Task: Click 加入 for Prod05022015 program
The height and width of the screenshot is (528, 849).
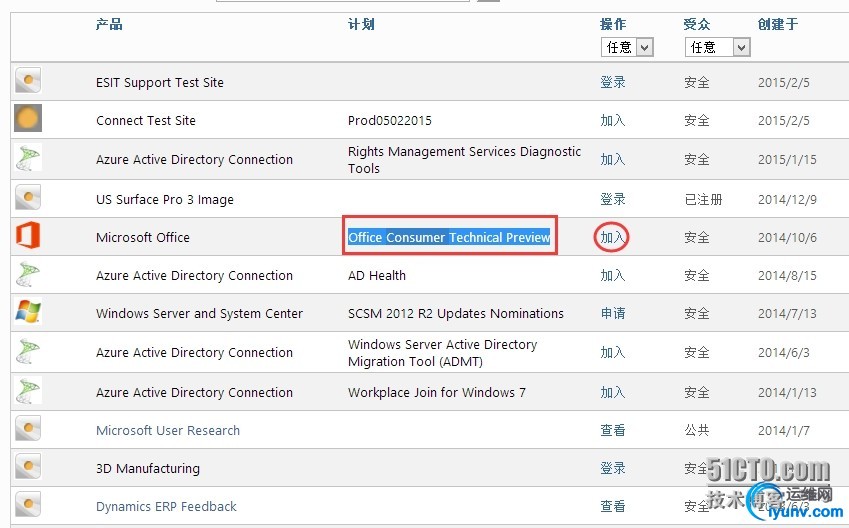Action: [x=612, y=120]
